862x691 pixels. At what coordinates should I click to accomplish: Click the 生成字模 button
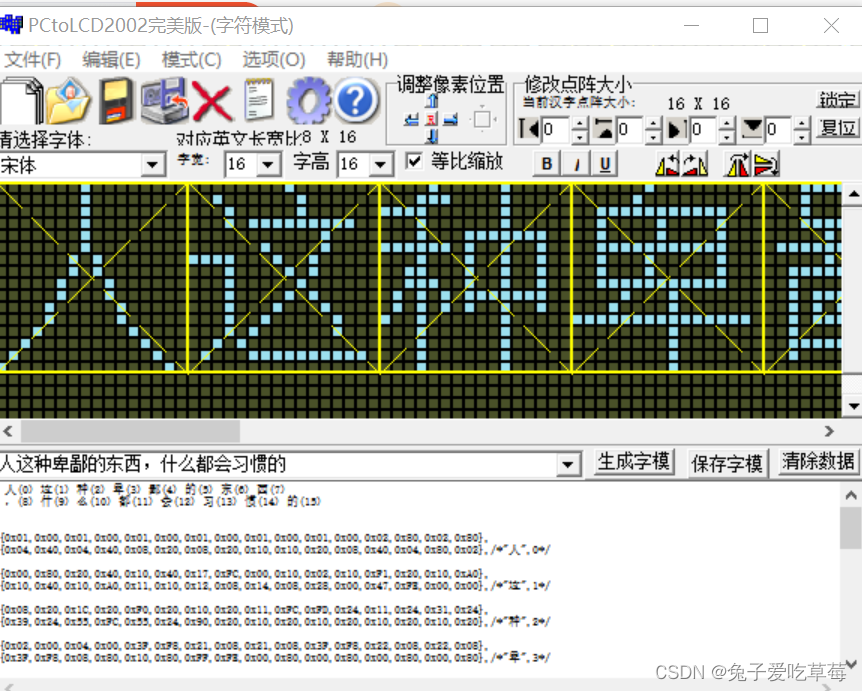[x=632, y=462]
